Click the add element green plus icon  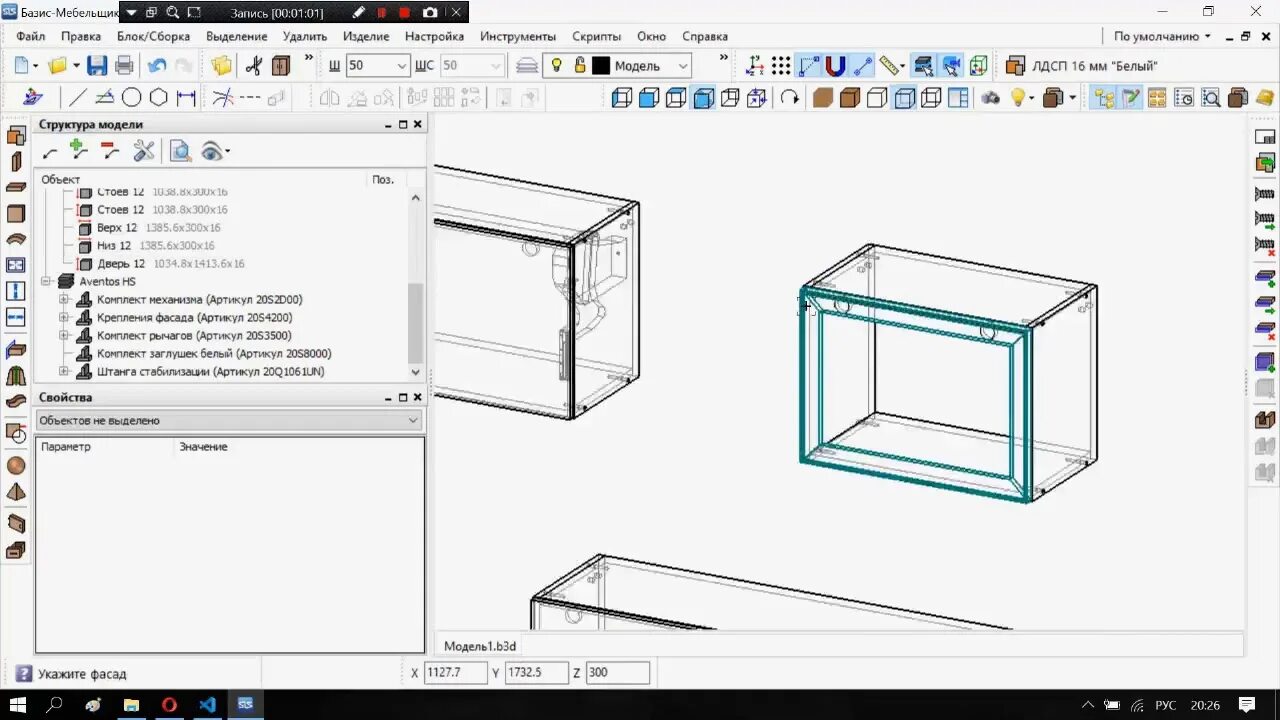pos(79,151)
